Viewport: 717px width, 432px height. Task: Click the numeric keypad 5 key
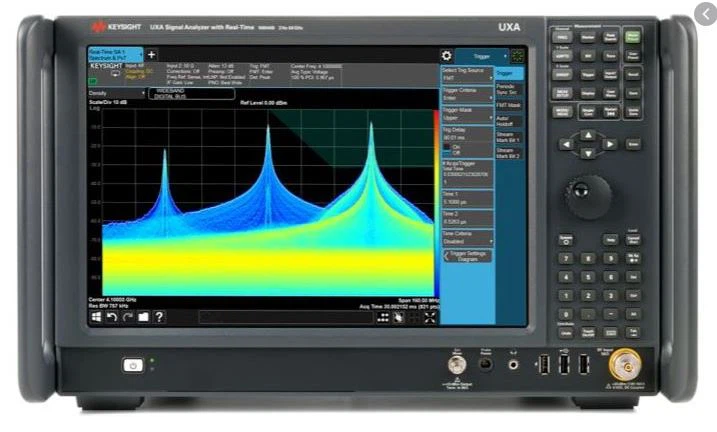pos(588,277)
